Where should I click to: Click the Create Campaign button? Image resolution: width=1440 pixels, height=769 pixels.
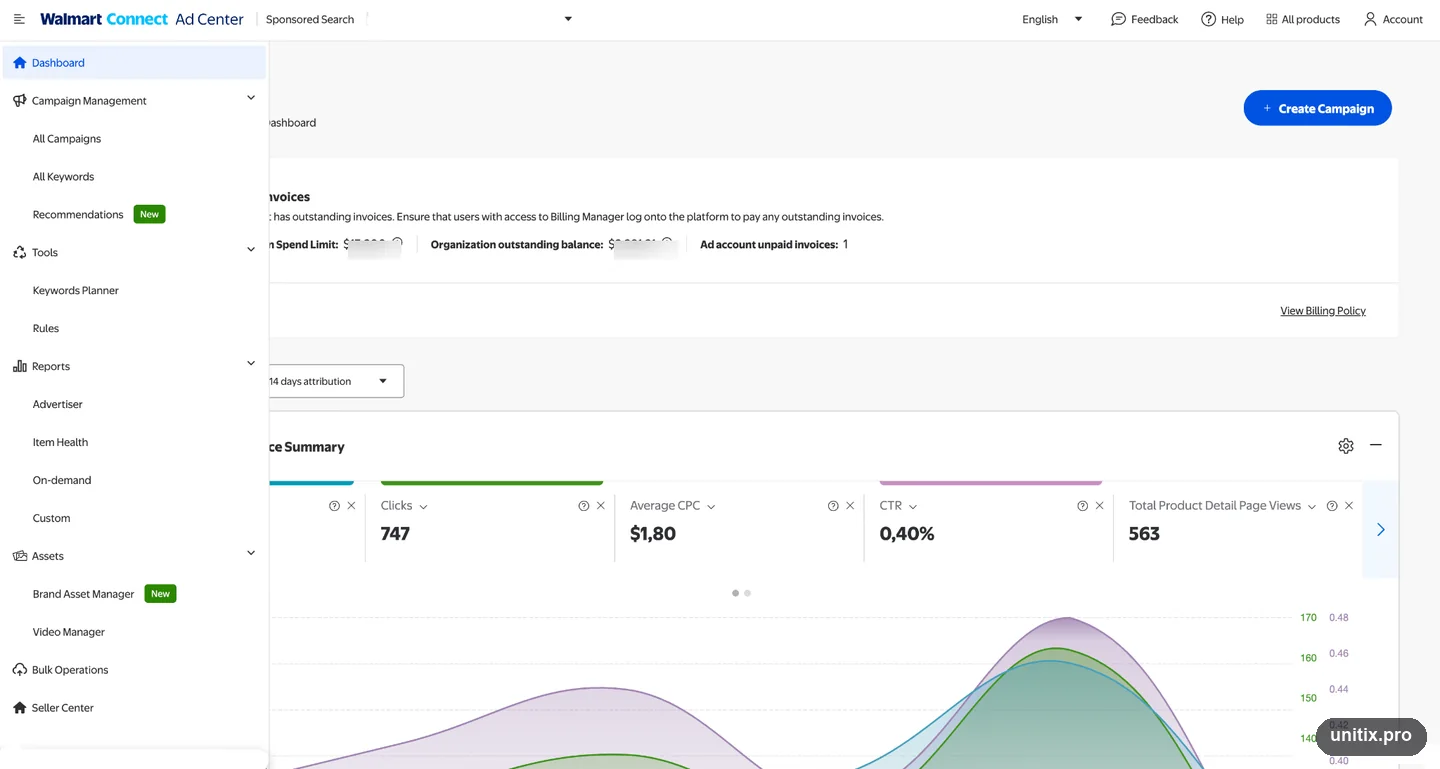click(1318, 108)
